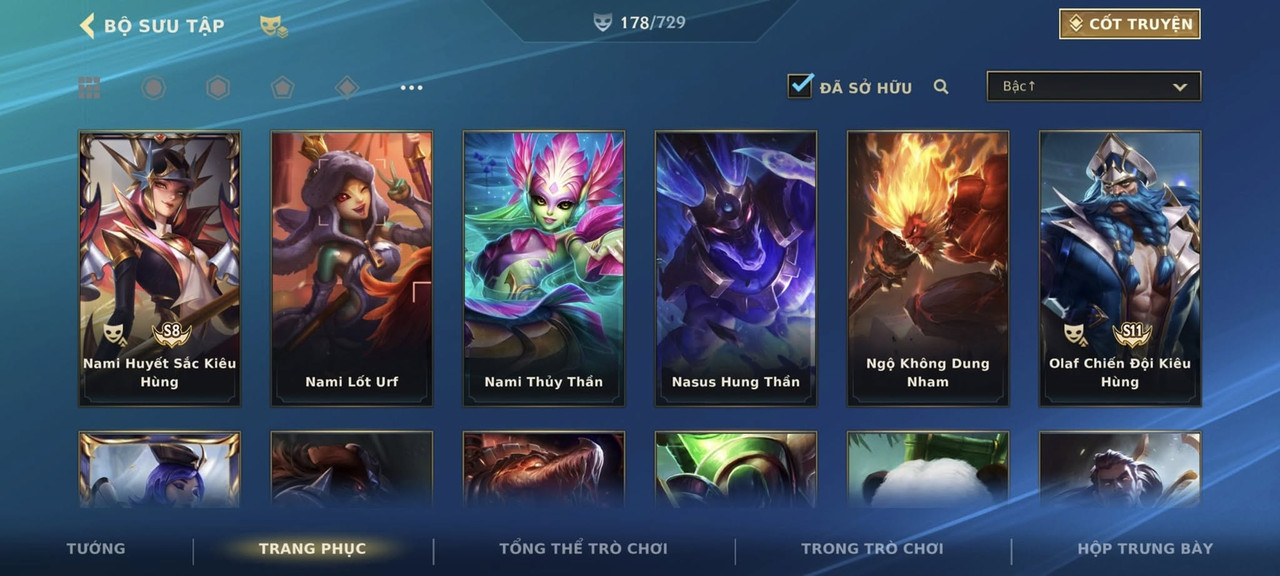Image resolution: width=1280 pixels, height=576 pixels.
Task: Select the pentagon rarity filter icon
Action: (282, 88)
